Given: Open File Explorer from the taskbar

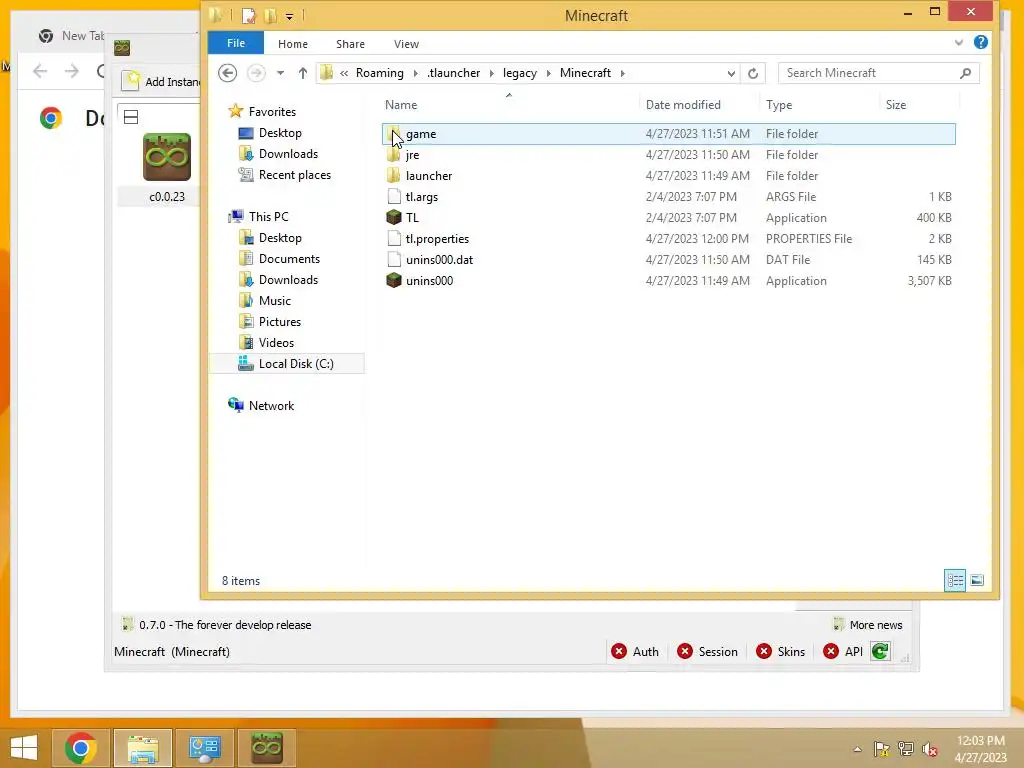Looking at the screenshot, I should (143, 748).
